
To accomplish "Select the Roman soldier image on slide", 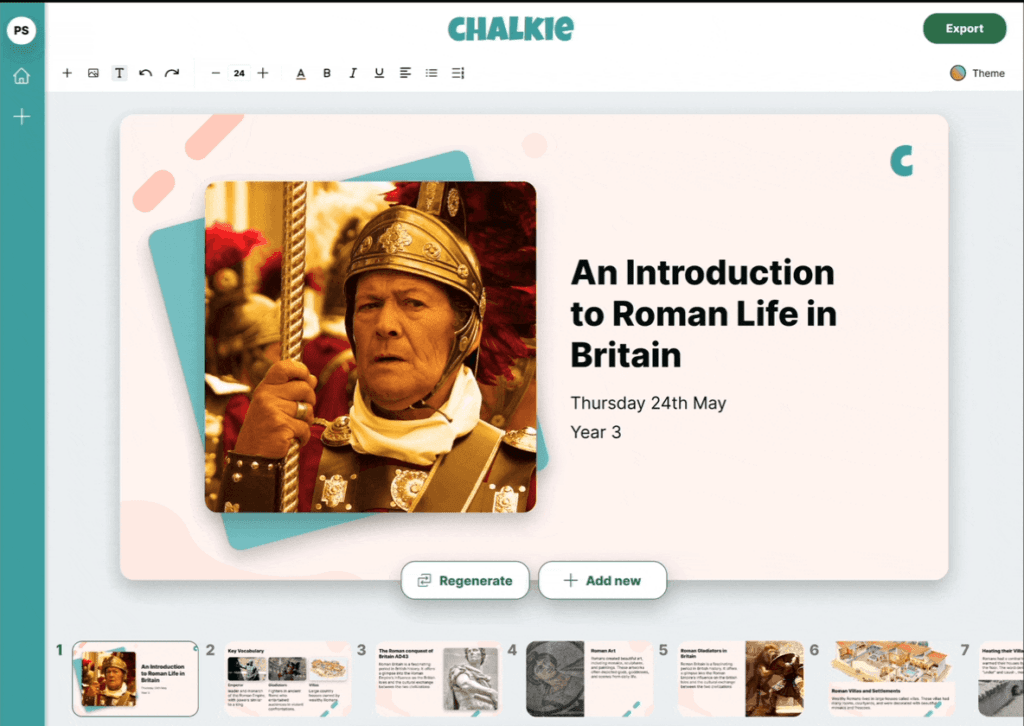I will (370, 347).
